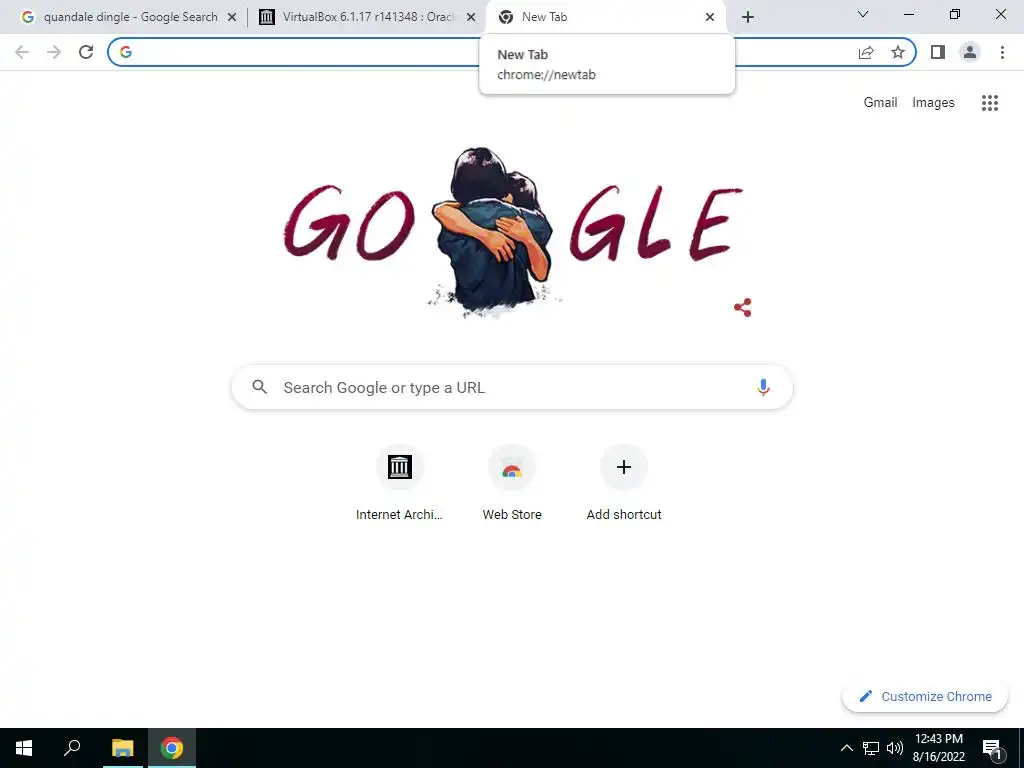This screenshot has width=1024, height=768.
Task: Open the notification center
Action: pos(992,750)
